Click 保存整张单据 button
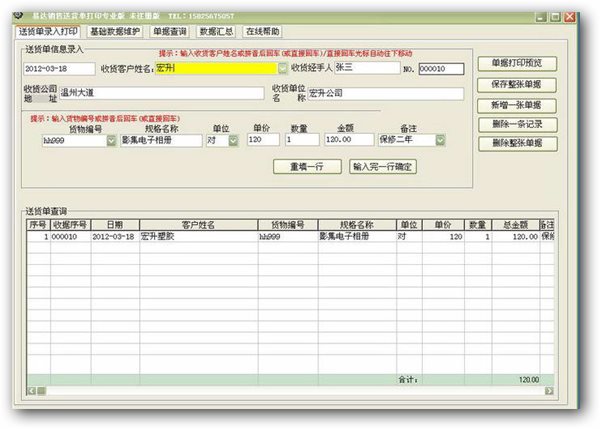The width and height of the screenshot is (600, 429). coord(517,85)
